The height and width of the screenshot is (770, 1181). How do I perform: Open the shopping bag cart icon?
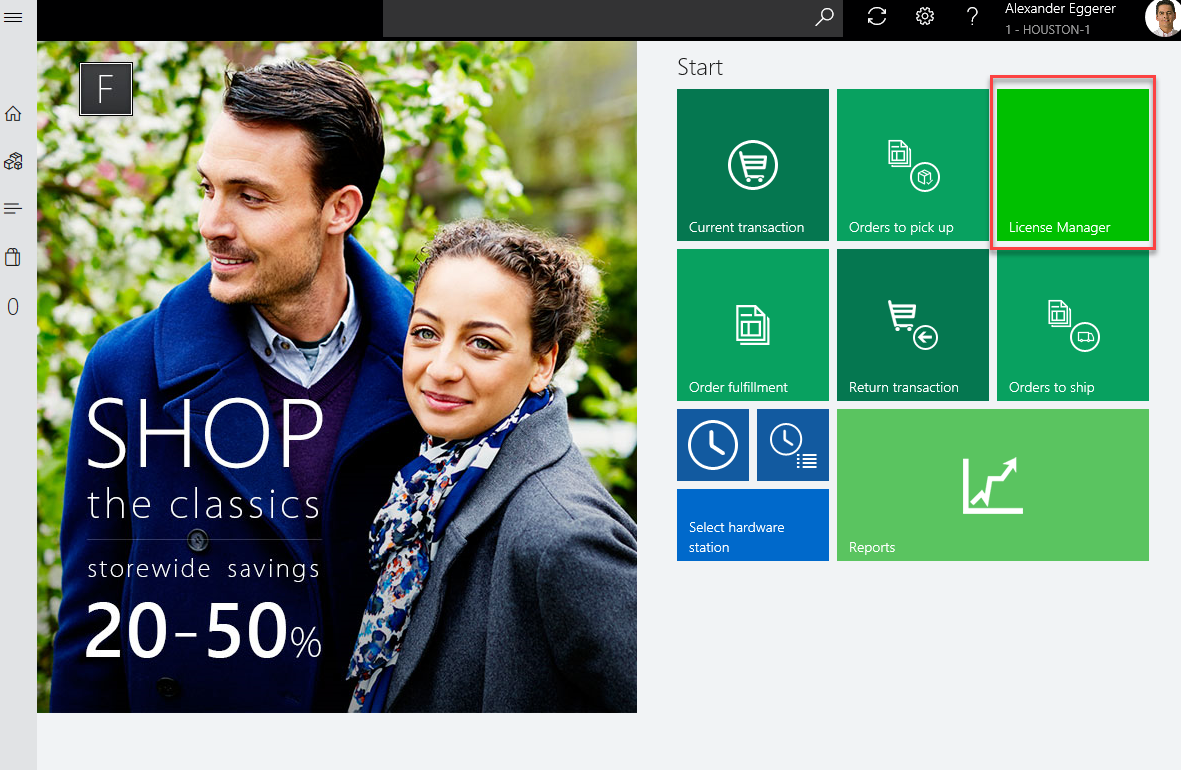click(13, 257)
